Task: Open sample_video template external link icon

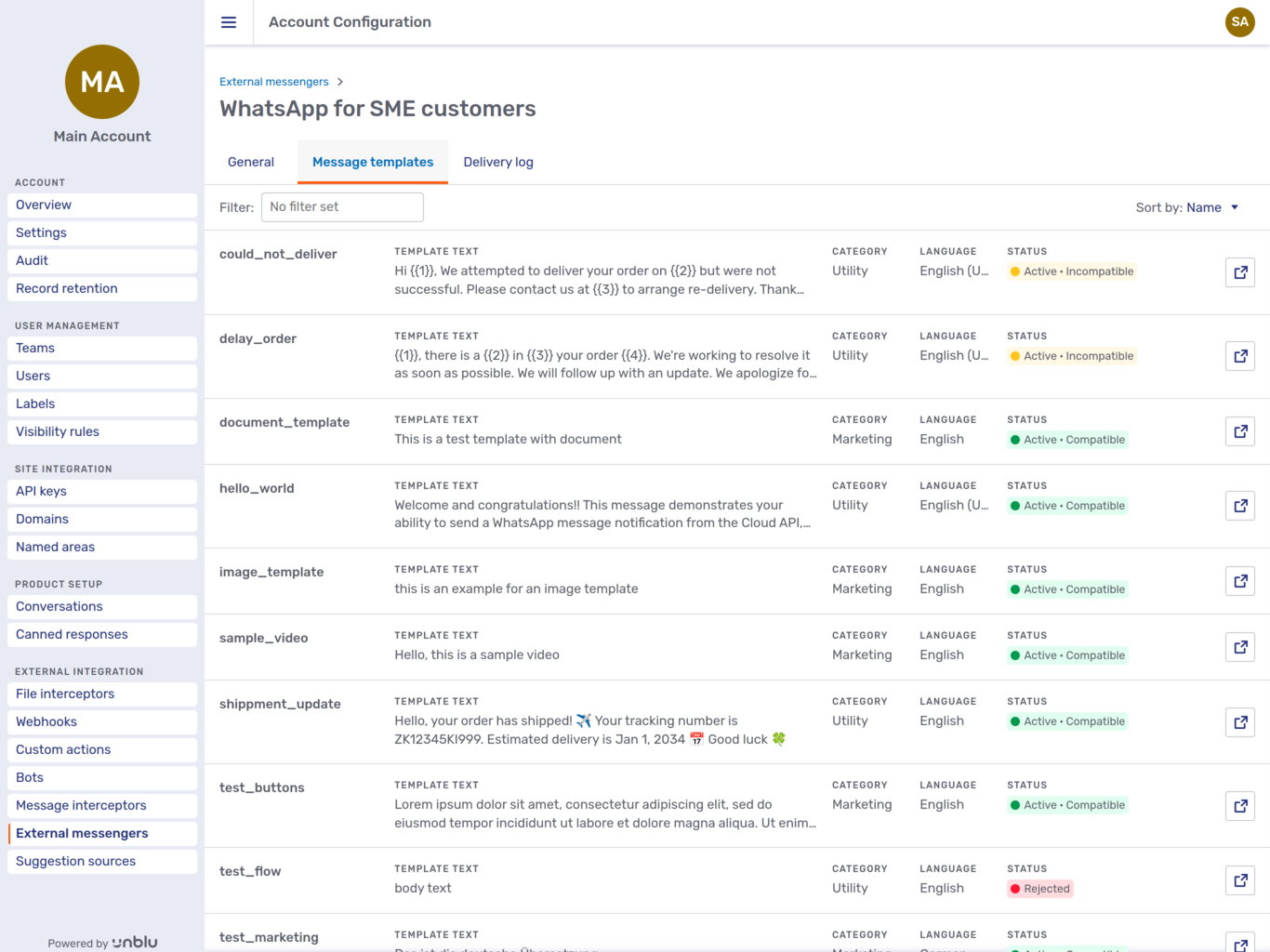Action: 1239,647
